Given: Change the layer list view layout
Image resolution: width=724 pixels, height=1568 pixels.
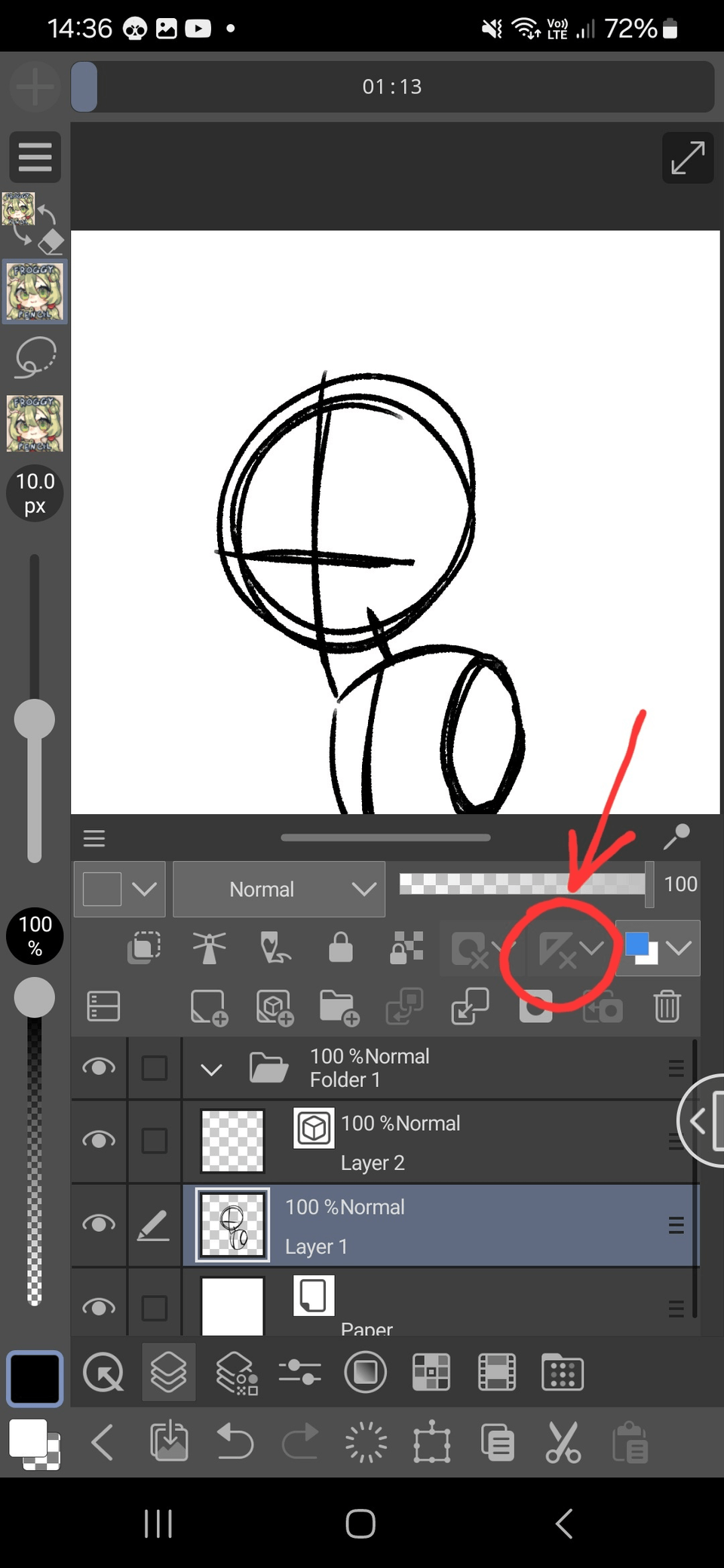Looking at the screenshot, I should [103, 1006].
